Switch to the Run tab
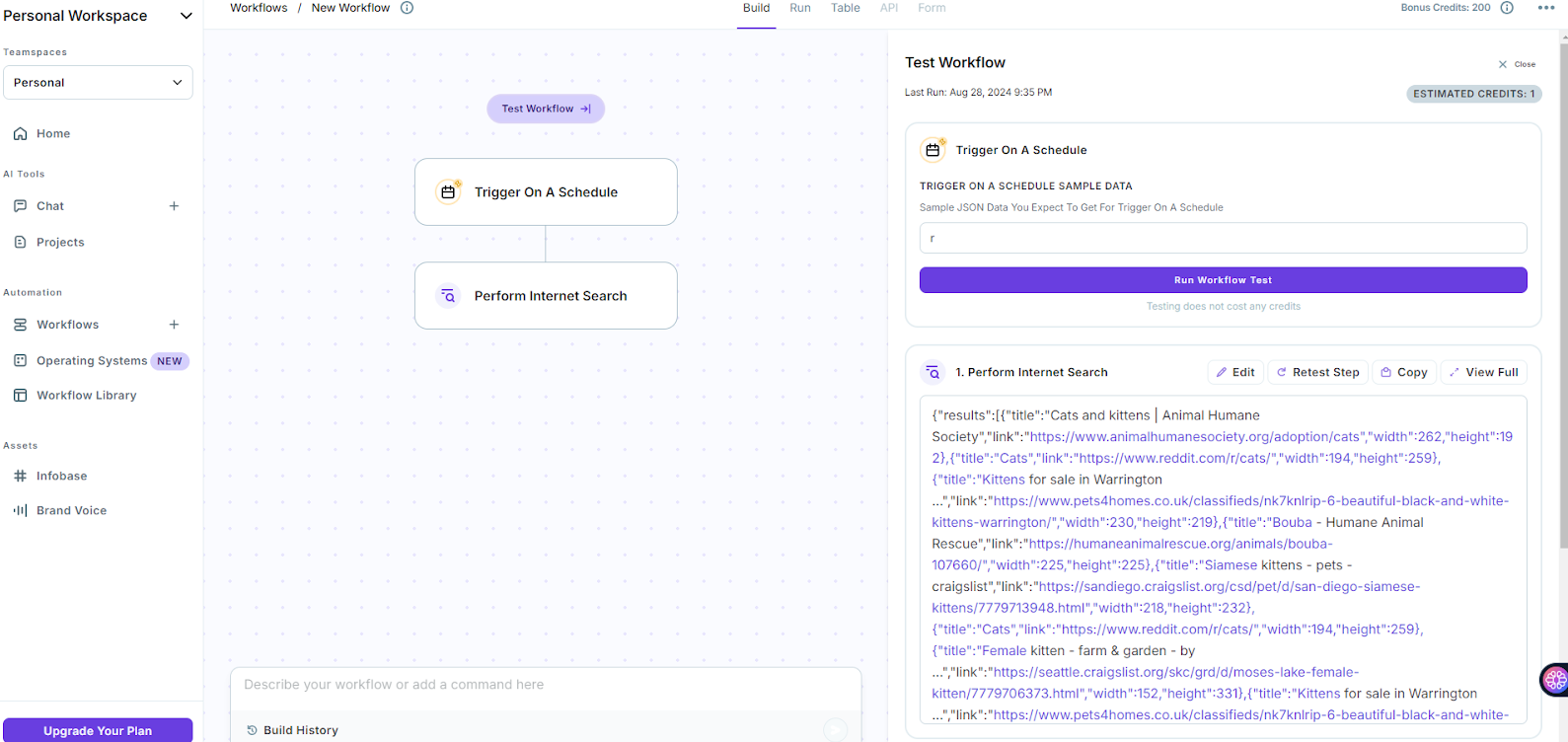The height and width of the screenshot is (742, 1568). 800,8
